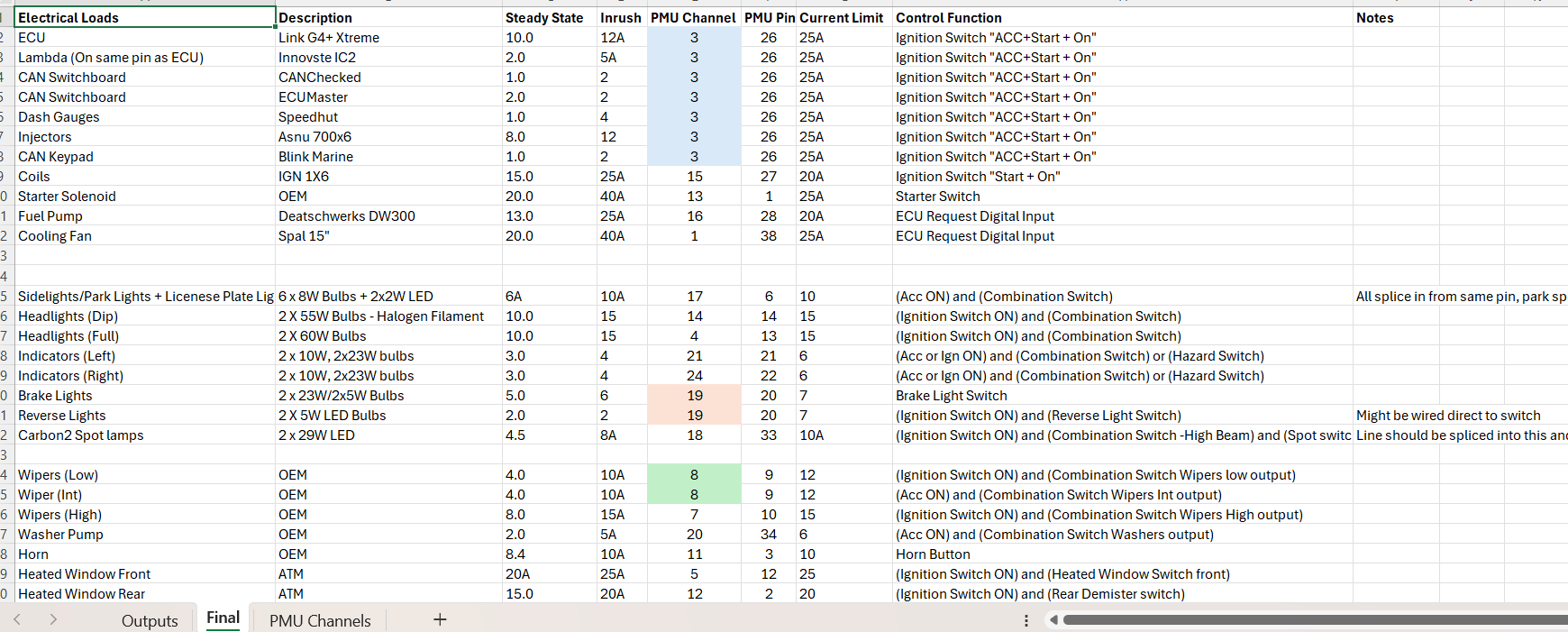This screenshot has height=632, width=1568.
Task: Select the Electrical Loads header cell
Action: [145, 17]
